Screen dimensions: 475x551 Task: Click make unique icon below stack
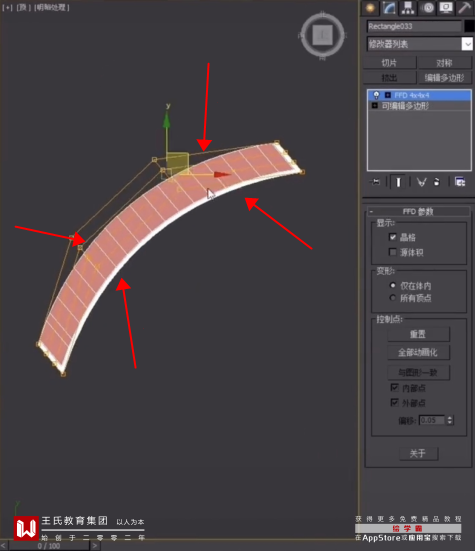click(x=421, y=182)
